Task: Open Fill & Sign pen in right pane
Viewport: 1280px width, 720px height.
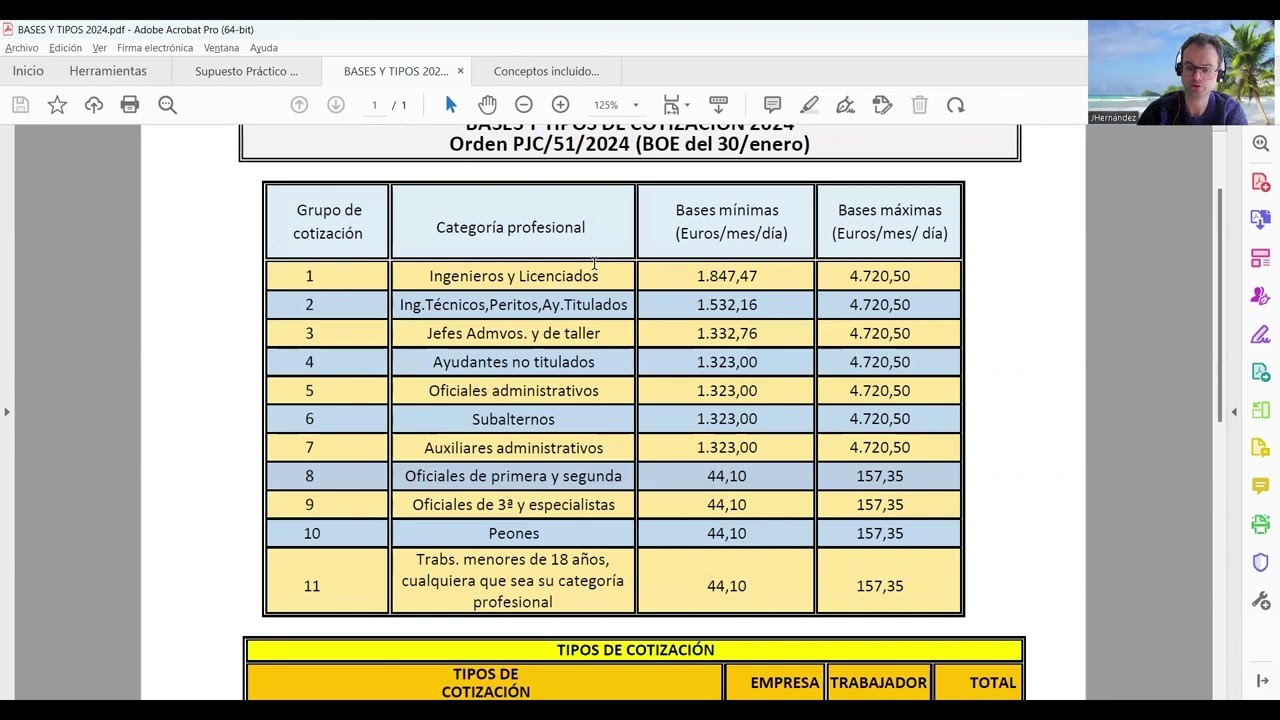Action: click(x=1261, y=334)
